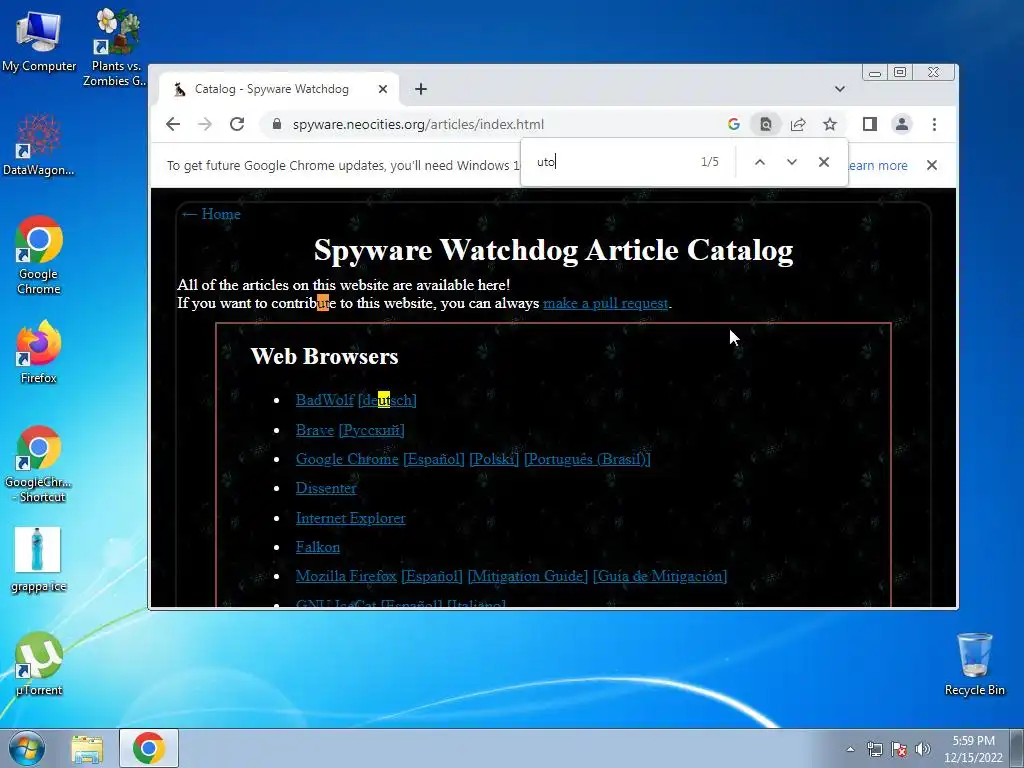Open the Dissenter article
Viewport: 1024px width, 768px height.
tap(326, 488)
